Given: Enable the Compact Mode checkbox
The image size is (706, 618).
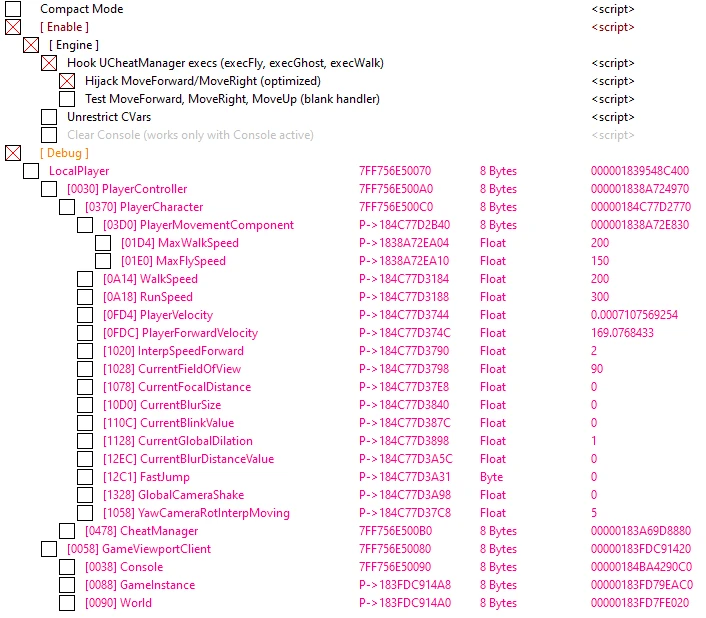Looking at the screenshot, I should click(x=13, y=9).
